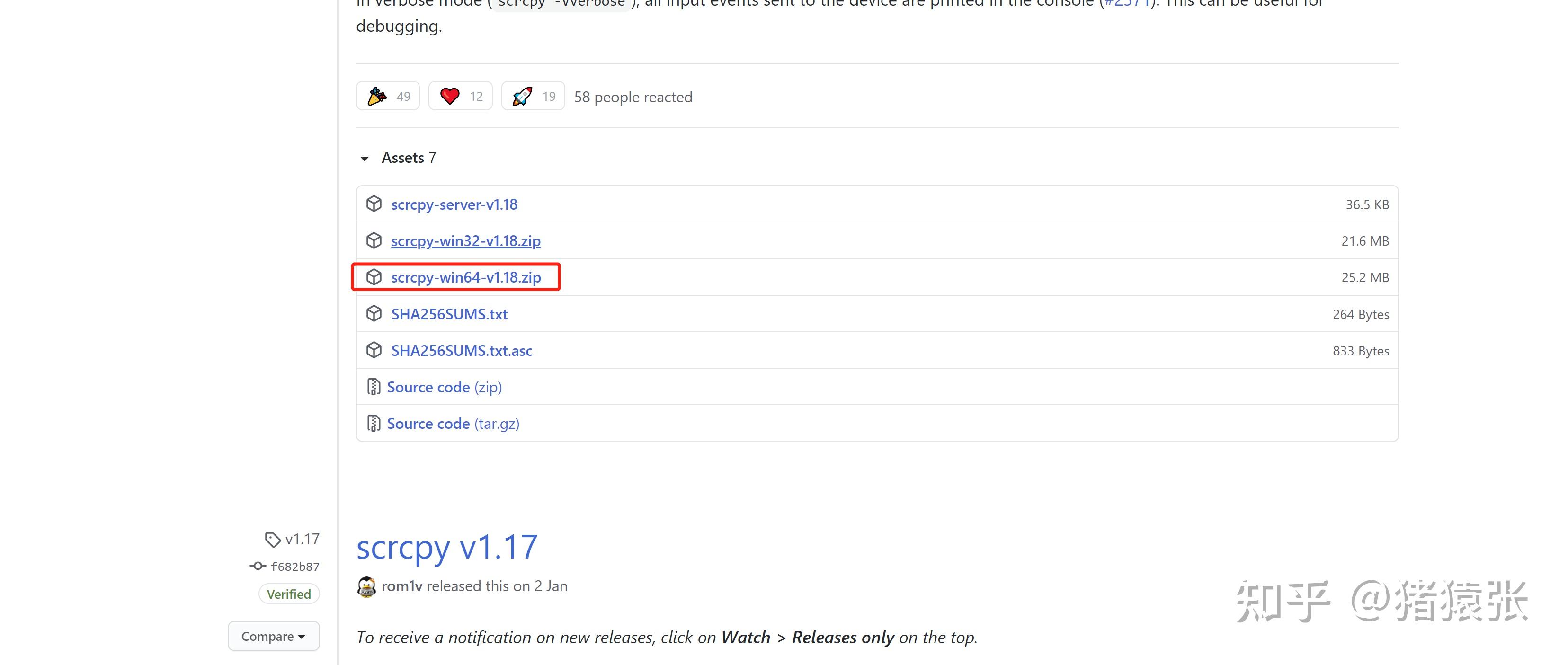Click the rocket reaction button

click(533, 96)
